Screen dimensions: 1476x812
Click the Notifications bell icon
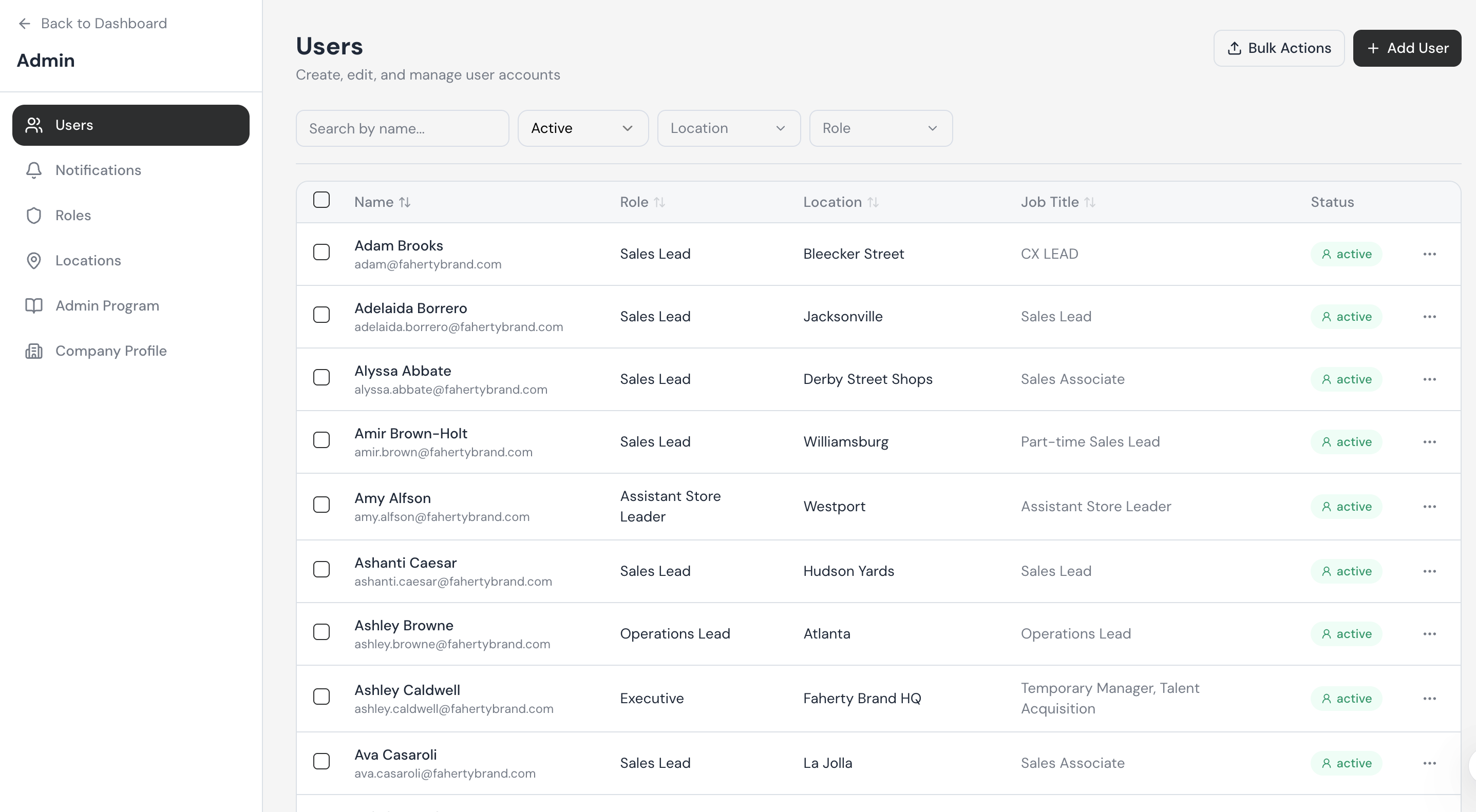(34, 170)
